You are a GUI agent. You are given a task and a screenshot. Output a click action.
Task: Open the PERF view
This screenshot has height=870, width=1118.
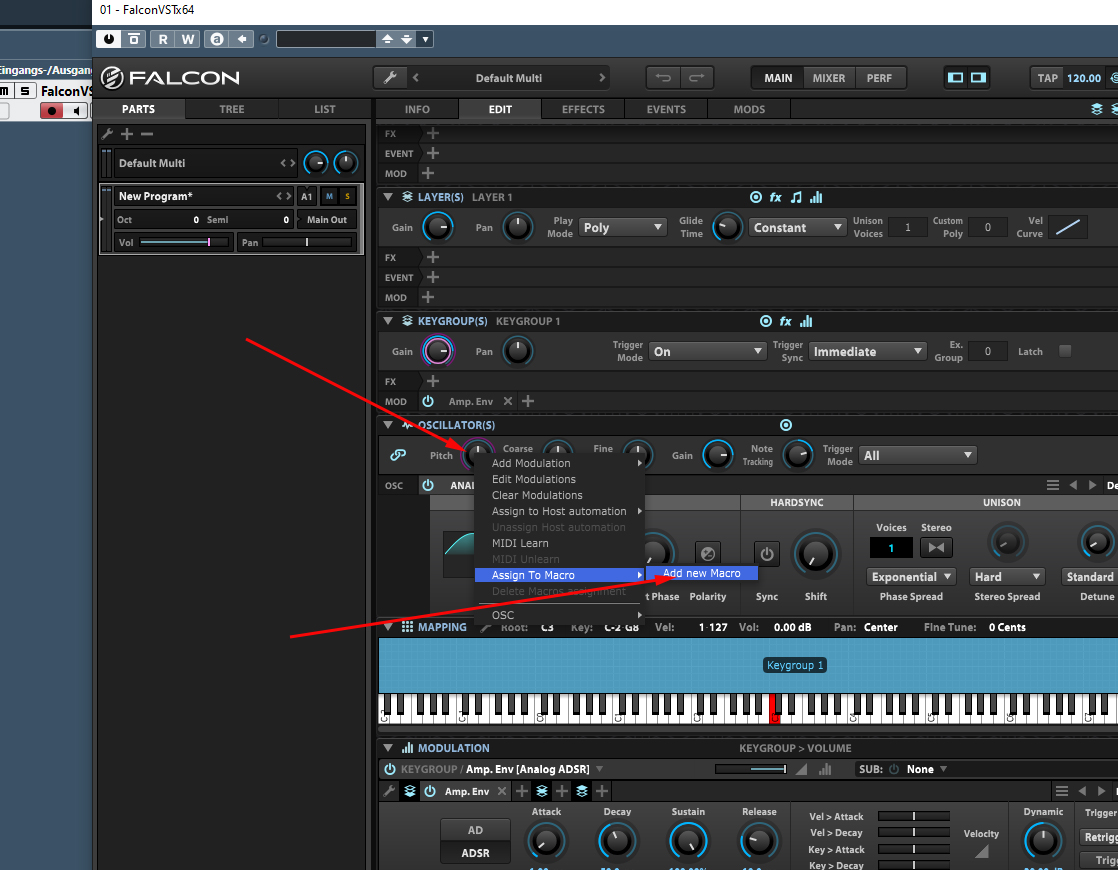[x=879, y=78]
